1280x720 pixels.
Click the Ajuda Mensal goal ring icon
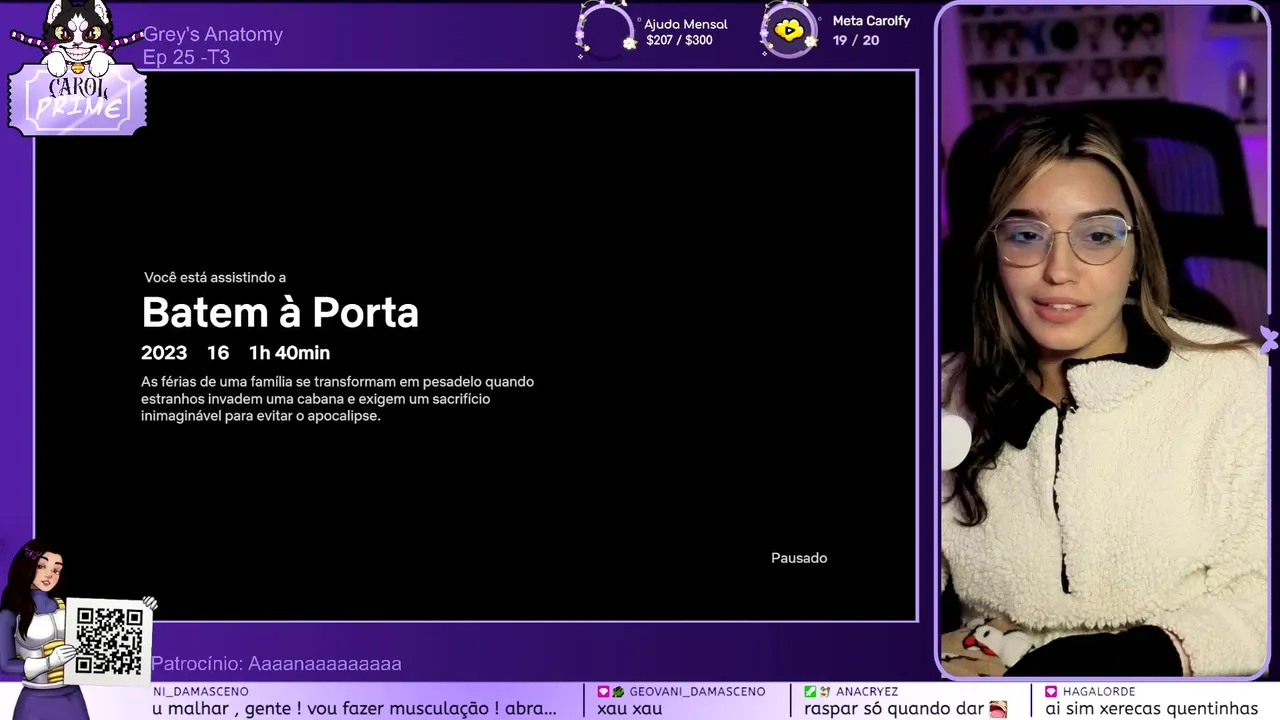tap(607, 32)
